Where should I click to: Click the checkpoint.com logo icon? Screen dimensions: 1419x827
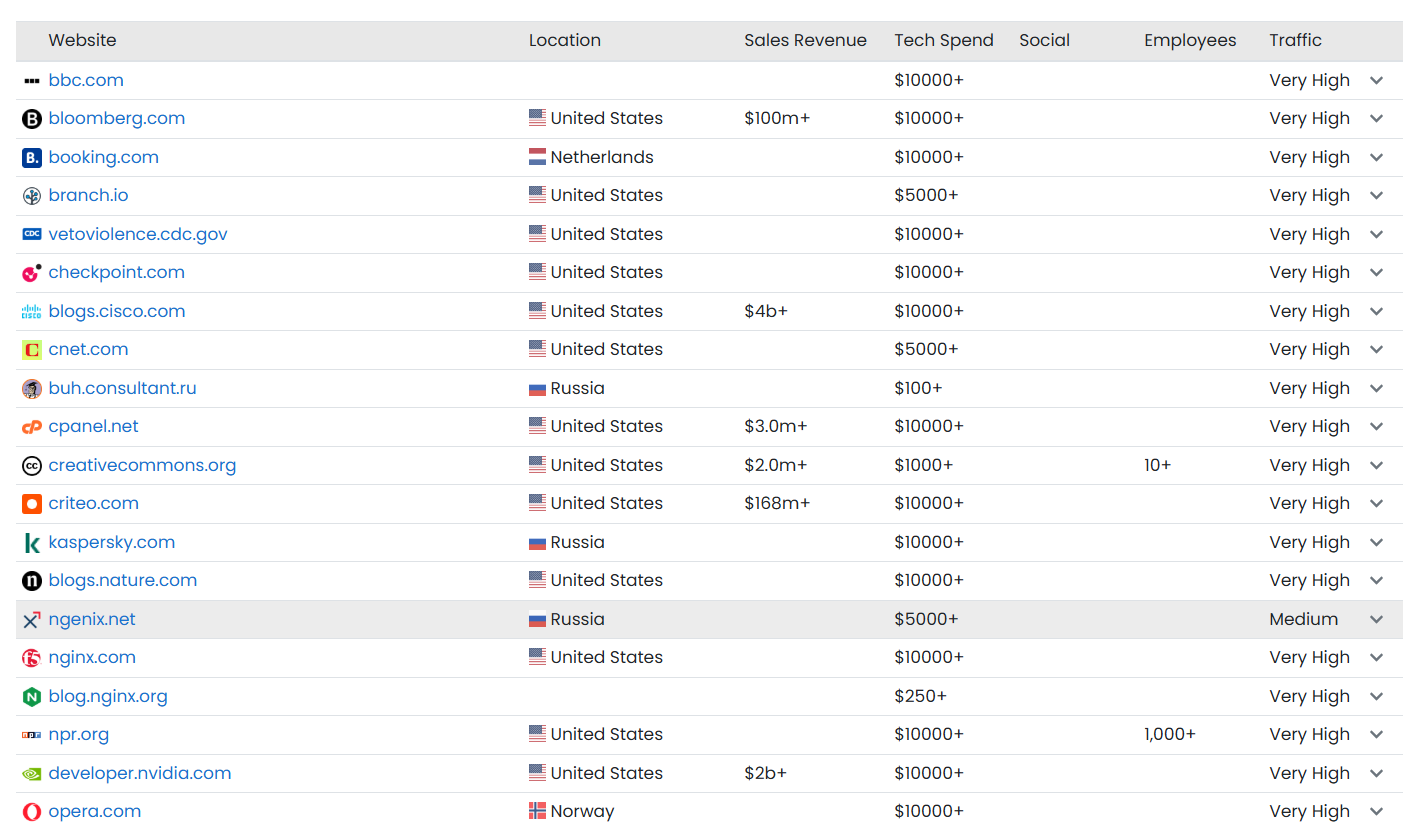tap(32, 273)
